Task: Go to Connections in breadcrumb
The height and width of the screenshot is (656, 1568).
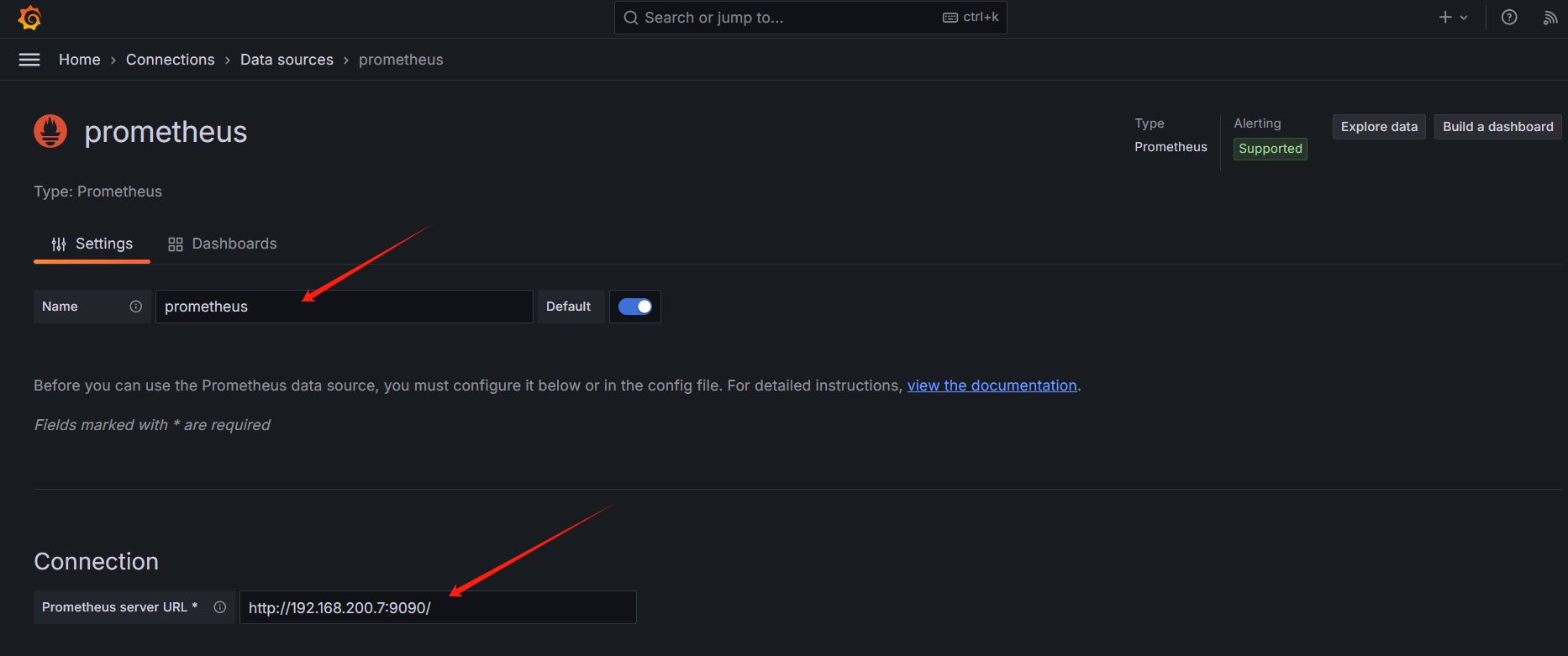Action: point(171,60)
